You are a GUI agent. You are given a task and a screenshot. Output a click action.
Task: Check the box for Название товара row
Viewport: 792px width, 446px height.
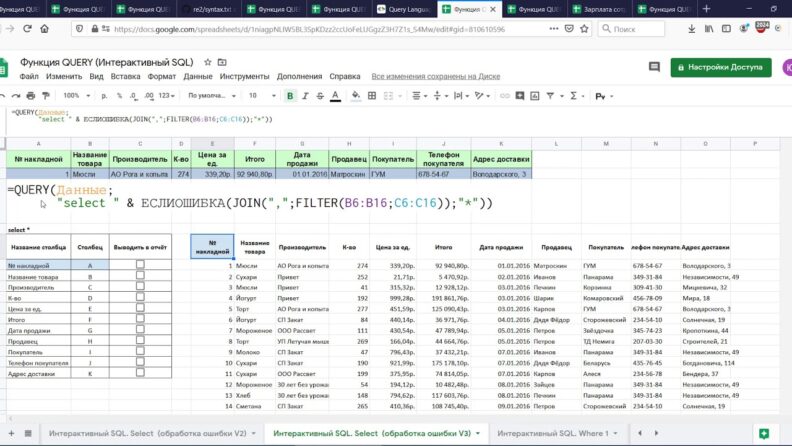pyautogui.click(x=140, y=275)
